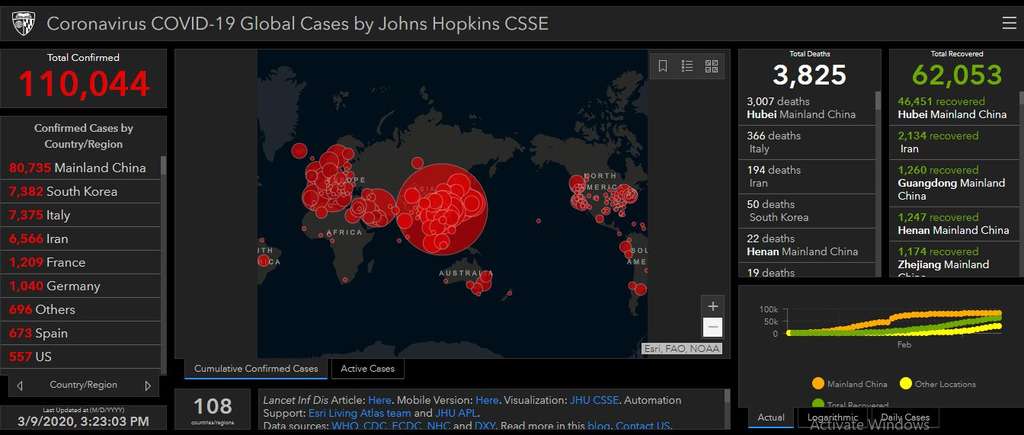Viewport: 1024px width, 435px height.
Task: Select Henan 1,247 recovered entry
Action: click(953, 223)
